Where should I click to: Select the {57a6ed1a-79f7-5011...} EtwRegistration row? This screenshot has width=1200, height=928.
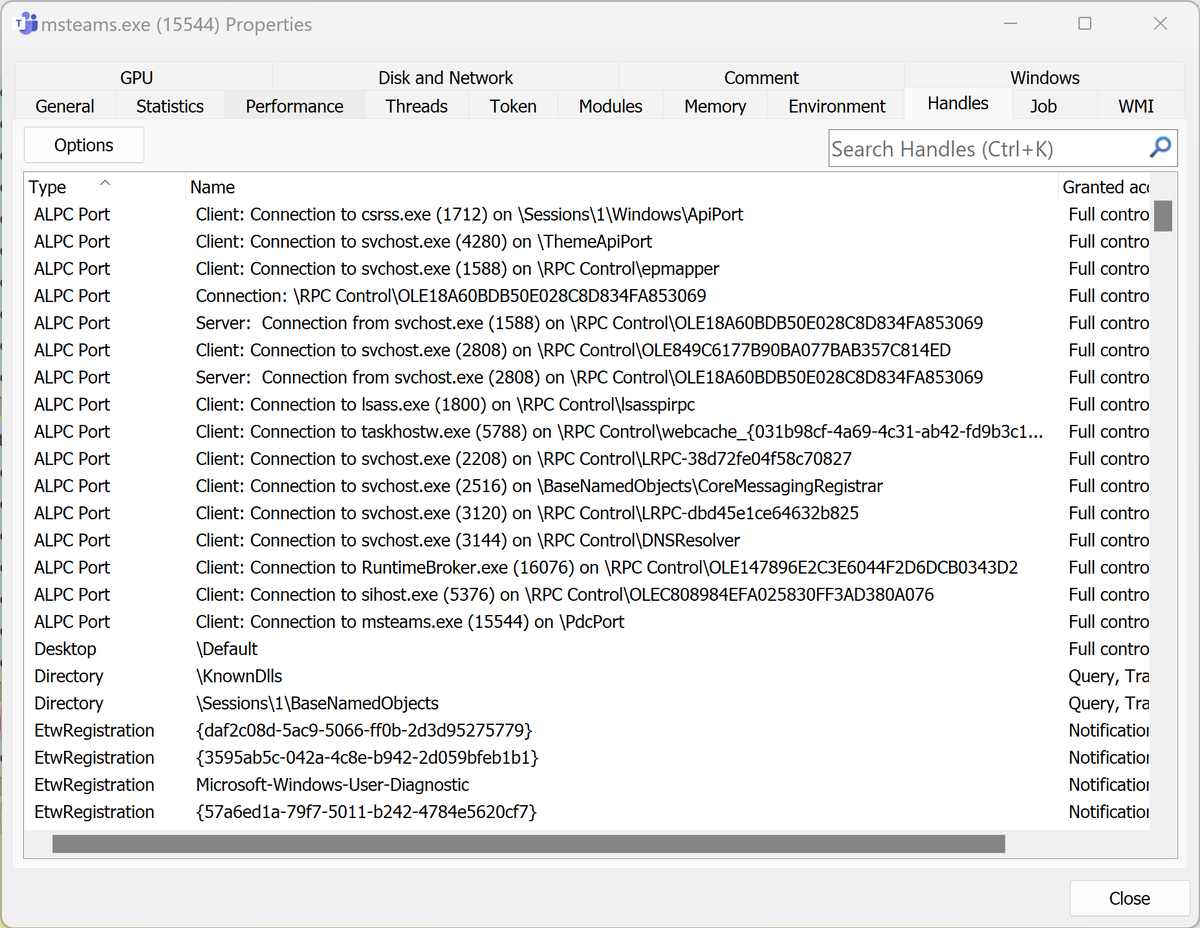click(x=587, y=811)
